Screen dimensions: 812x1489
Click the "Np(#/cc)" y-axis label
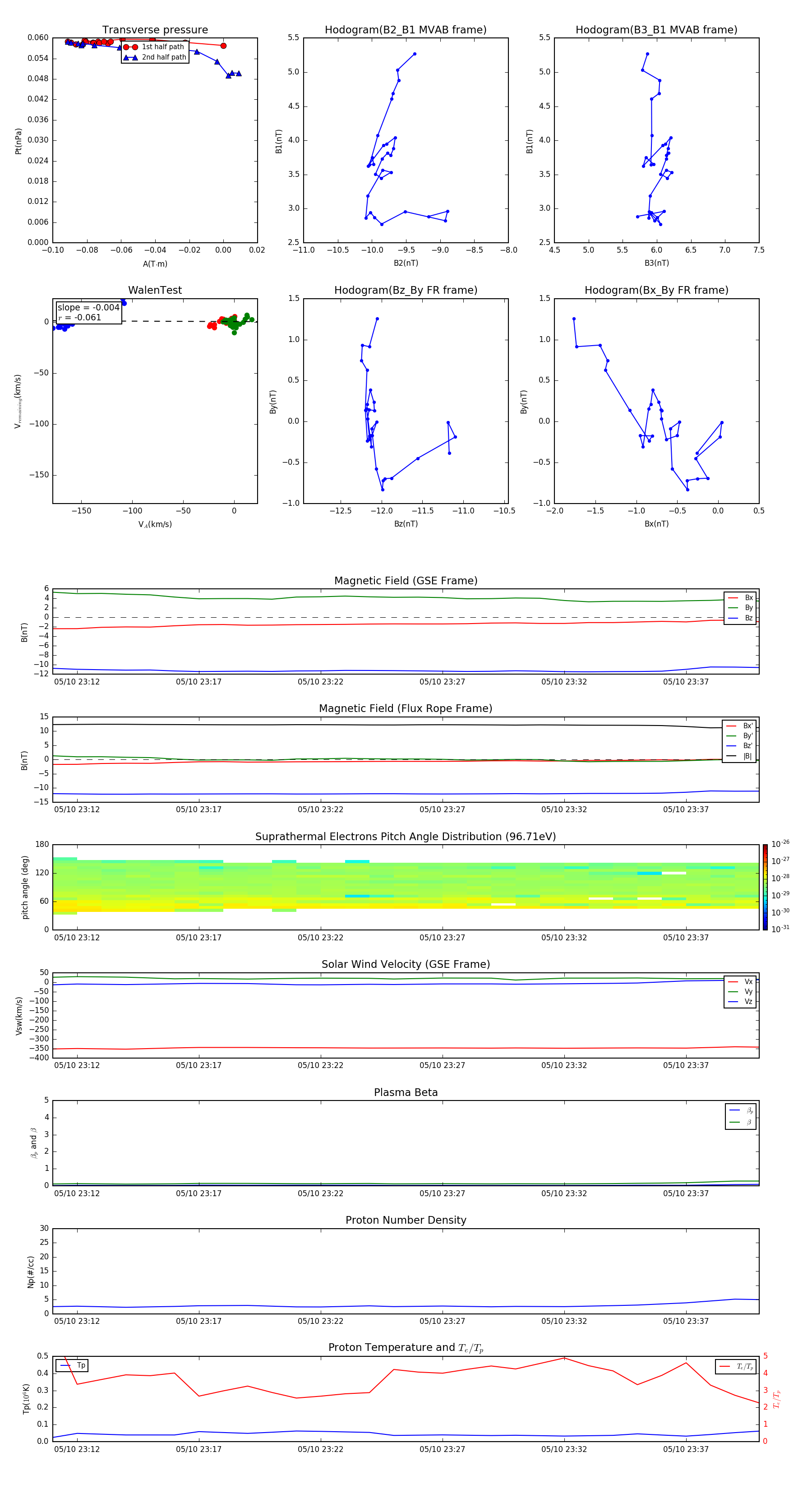tap(31, 1272)
